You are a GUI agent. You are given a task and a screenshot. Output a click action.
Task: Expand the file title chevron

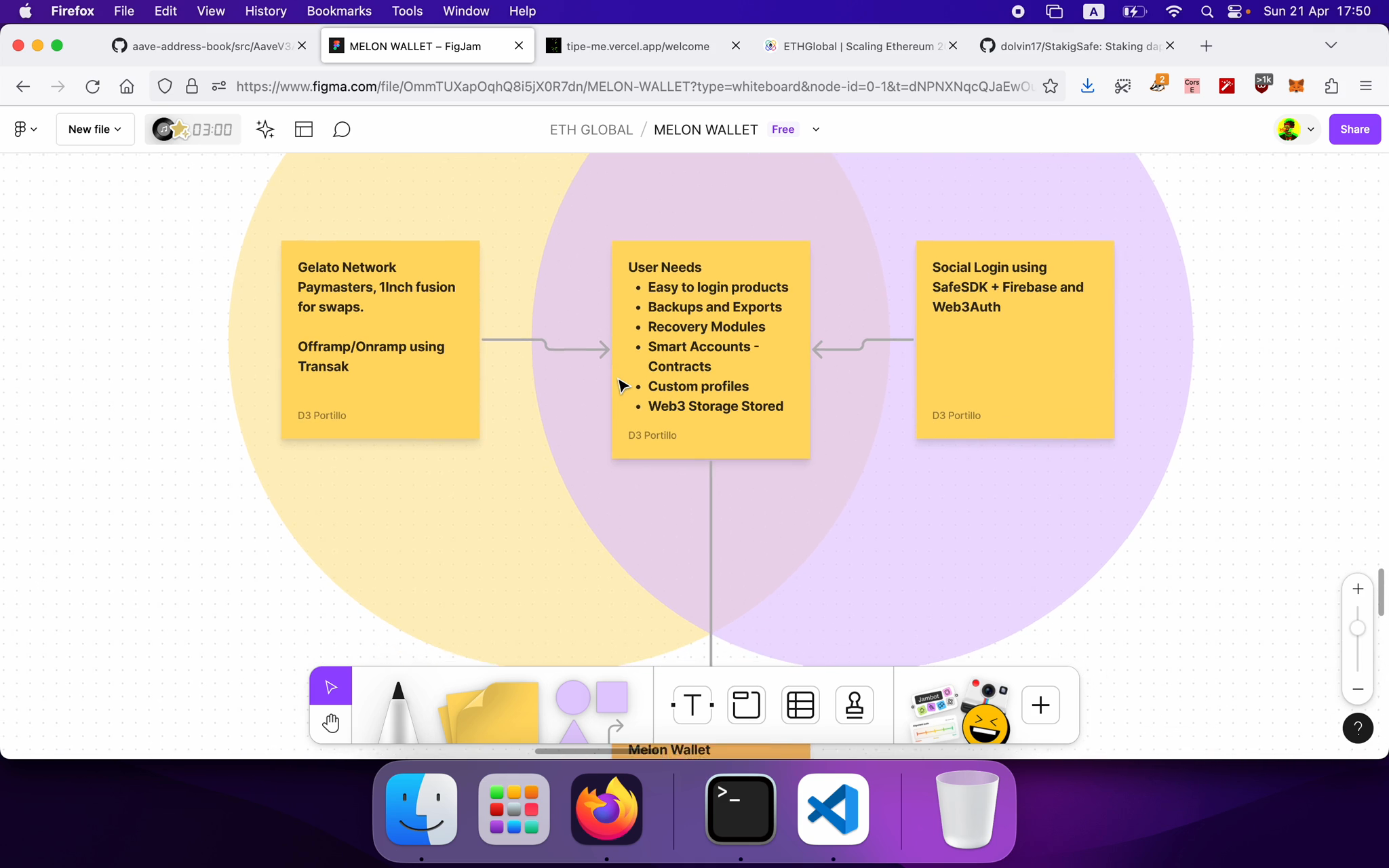click(816, 130)
